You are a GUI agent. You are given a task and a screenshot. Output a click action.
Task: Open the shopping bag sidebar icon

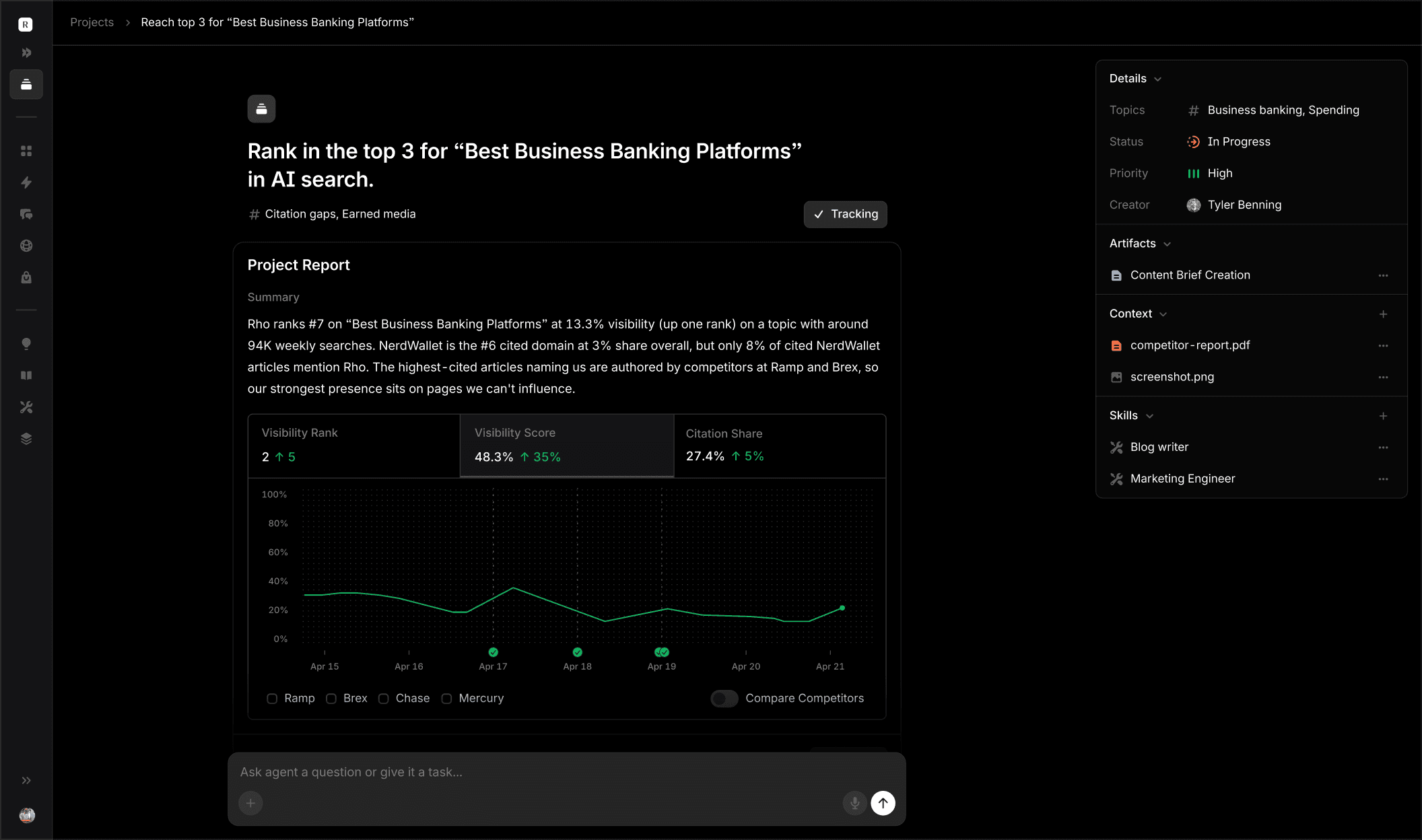[26, 277]
